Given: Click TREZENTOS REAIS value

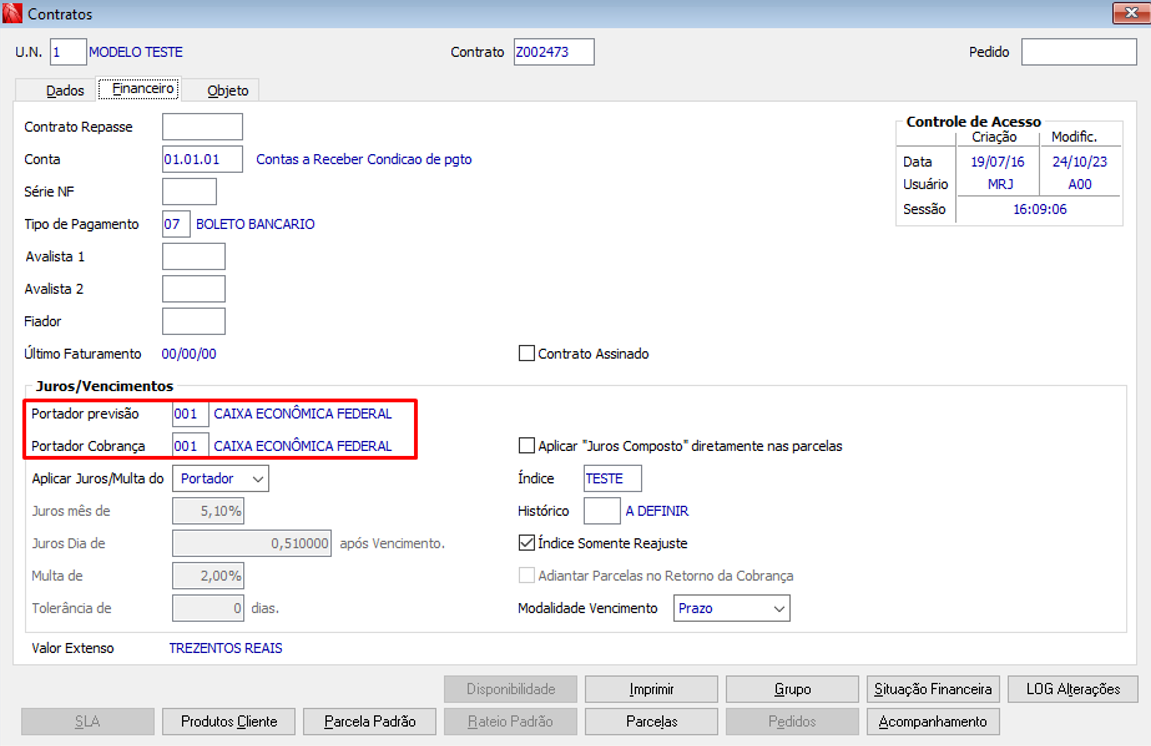Looking at the screenshot, I should click(225, 648).
